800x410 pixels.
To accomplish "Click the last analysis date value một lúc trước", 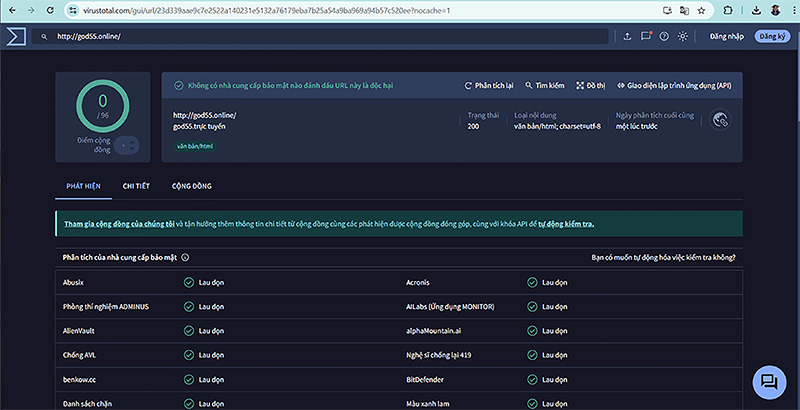I will [636, 126].
